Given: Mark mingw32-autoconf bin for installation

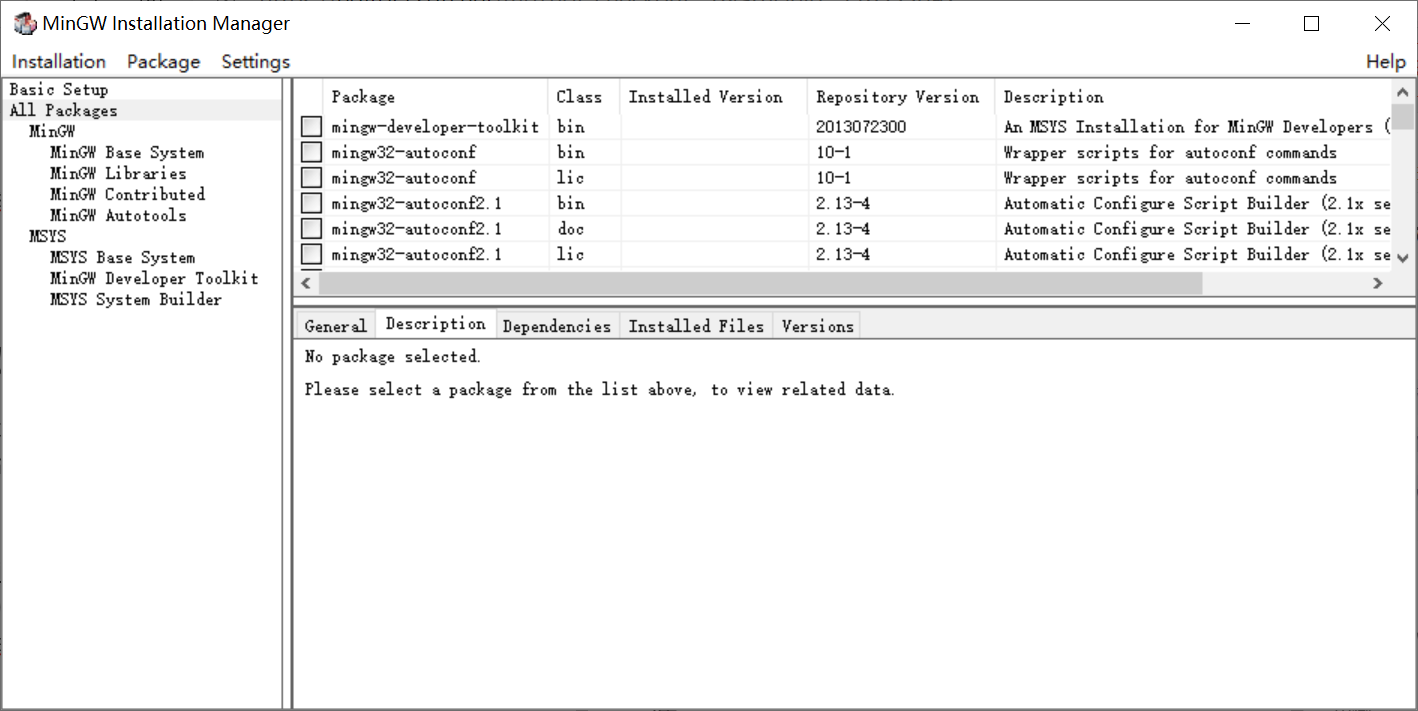Looking at the screenshot, I should [310, 151].
